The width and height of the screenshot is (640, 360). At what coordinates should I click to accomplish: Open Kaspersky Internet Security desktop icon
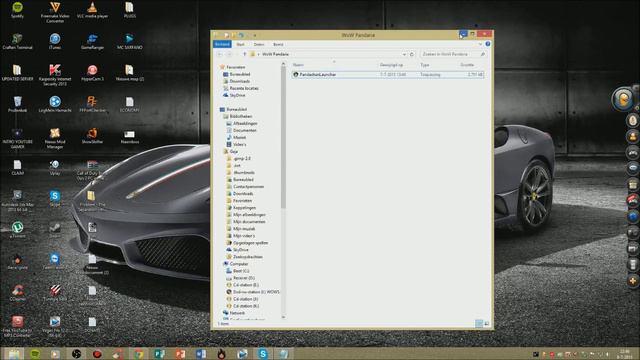(x=55, y=75)
